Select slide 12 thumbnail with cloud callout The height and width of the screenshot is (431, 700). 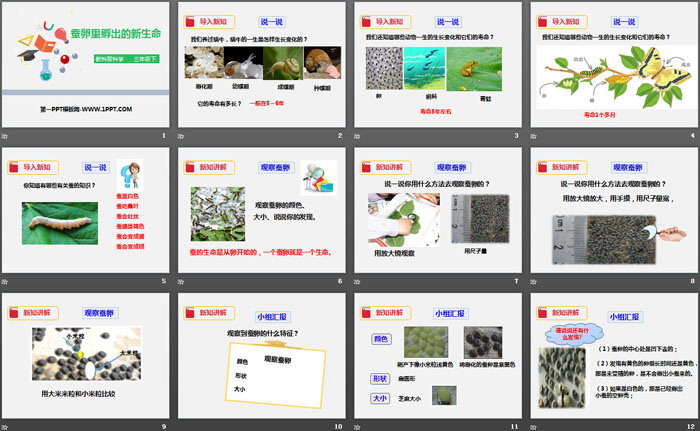point(614,356)
